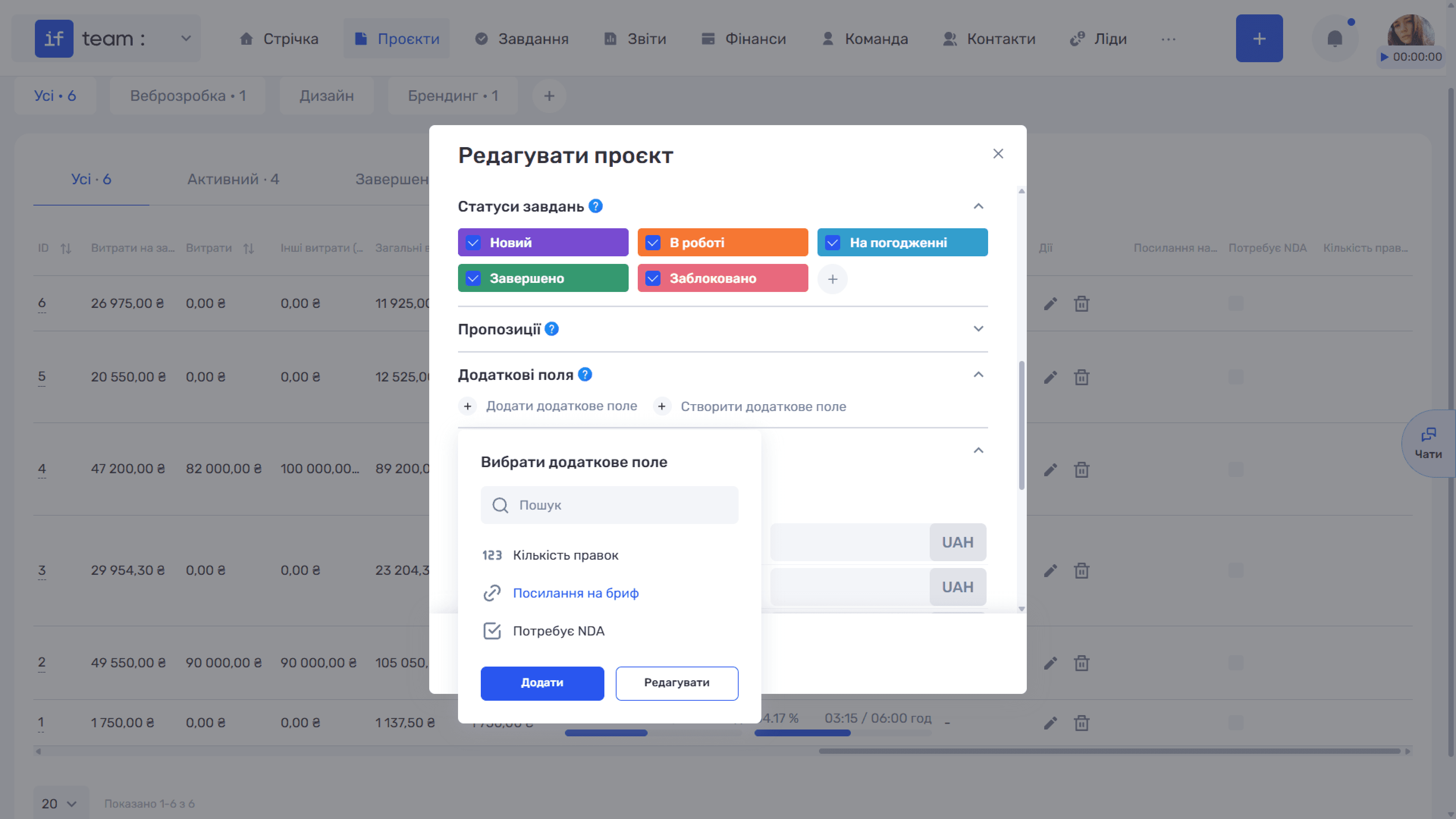Viewport: 1456px width, 819px height.
Task: Switch to Веброзробка category tab
Action: (x=188, y=96)
